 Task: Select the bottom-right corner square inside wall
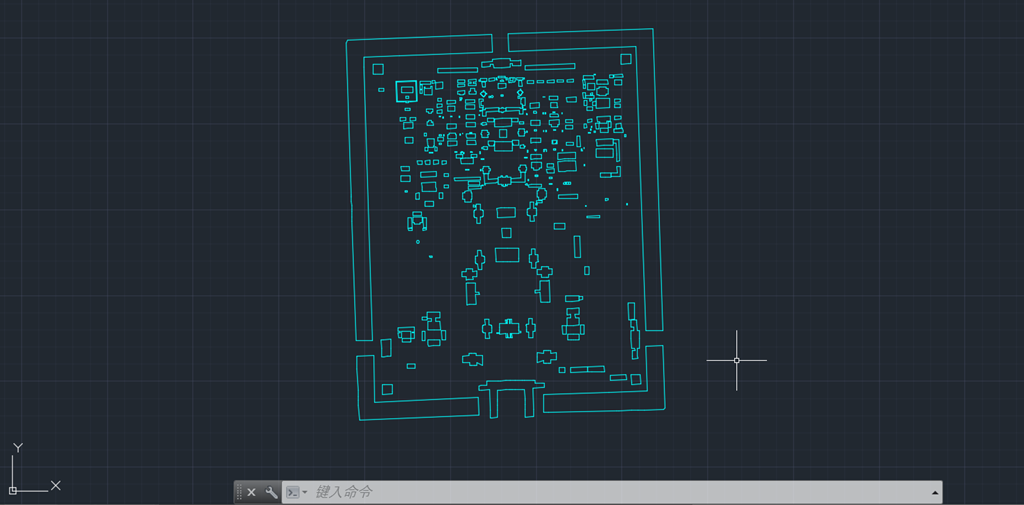[x=636, y=378]
